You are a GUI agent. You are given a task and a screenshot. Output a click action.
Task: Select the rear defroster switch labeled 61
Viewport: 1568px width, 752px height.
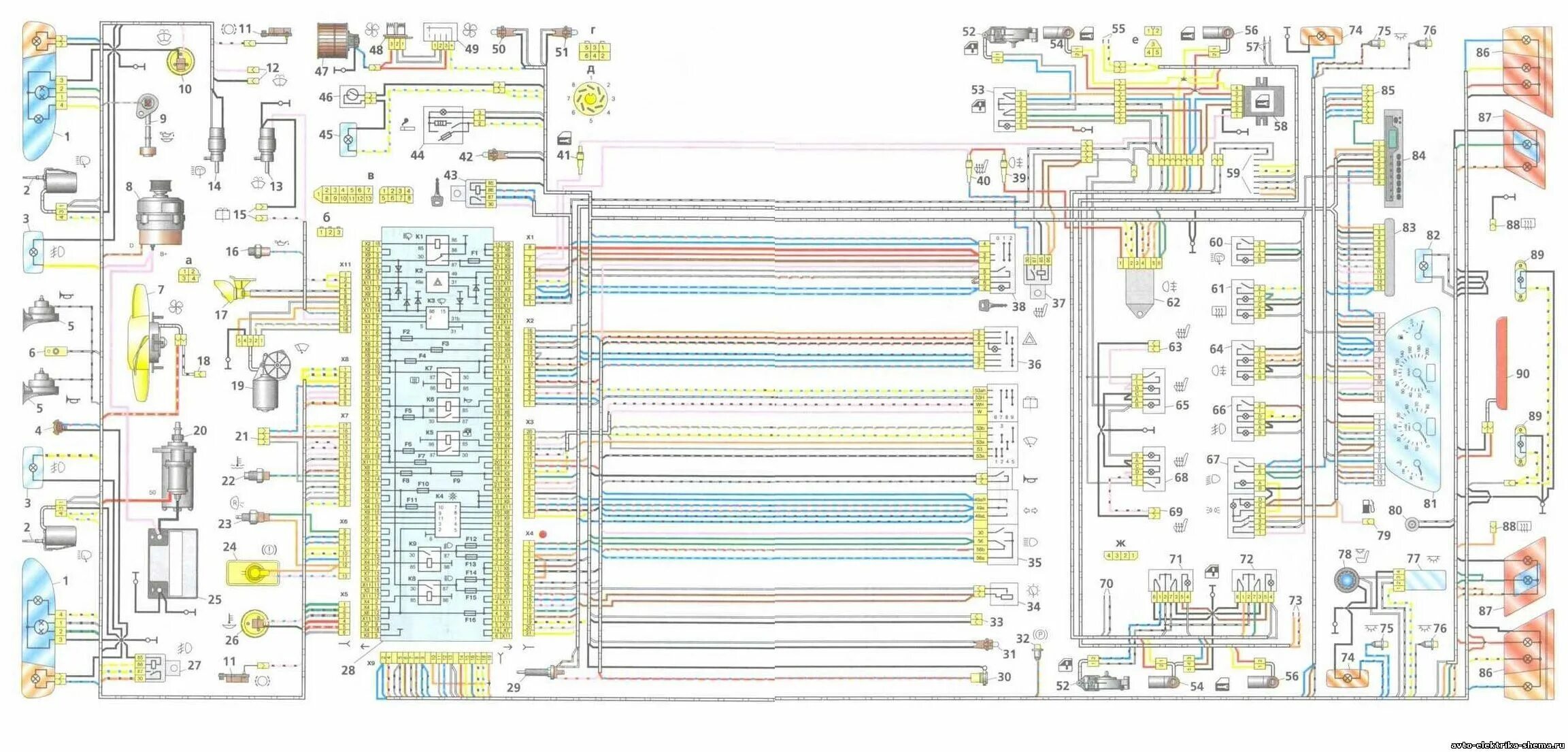1248,300
